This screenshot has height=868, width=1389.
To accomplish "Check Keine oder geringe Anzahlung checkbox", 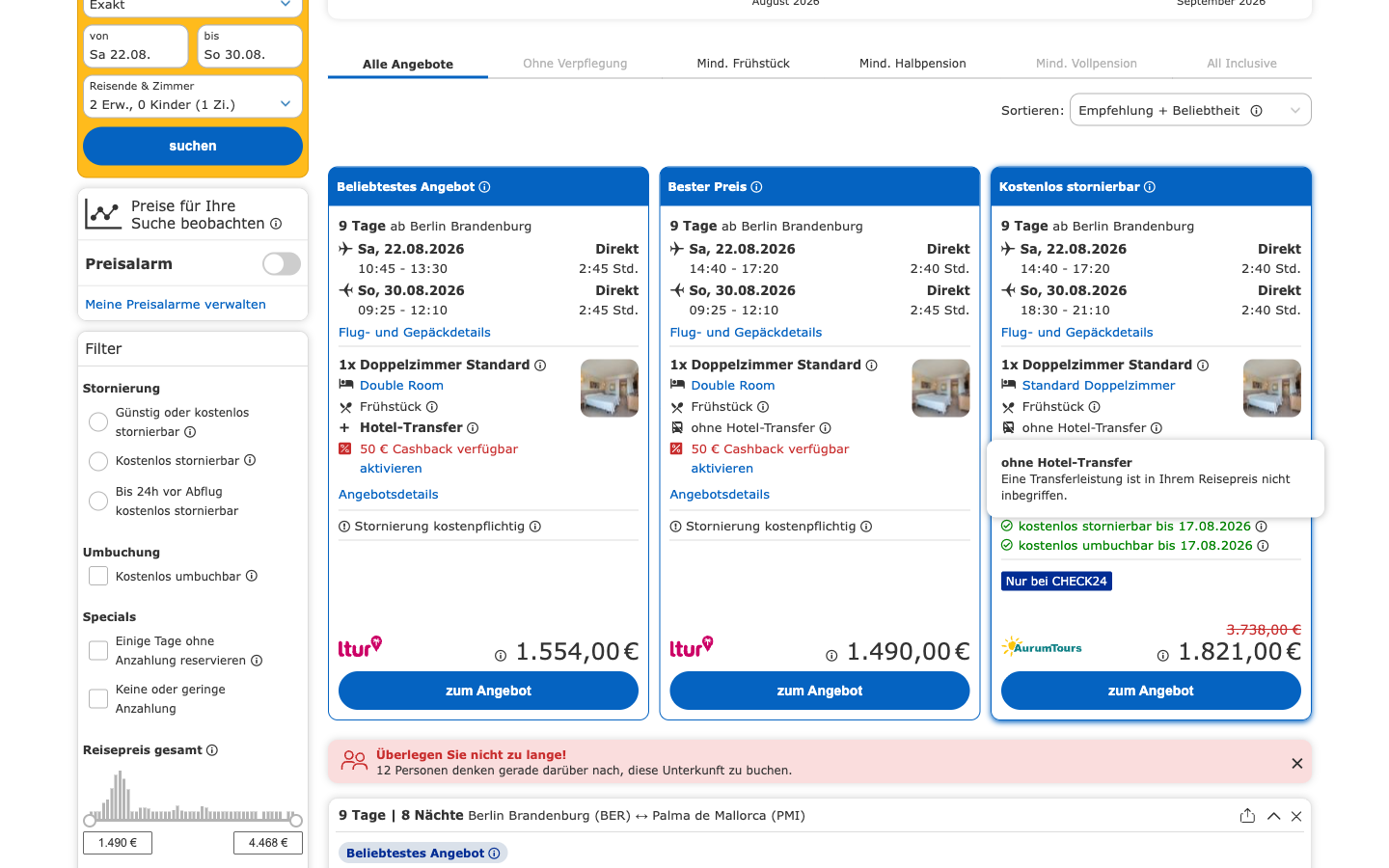I will pos(98,699).
